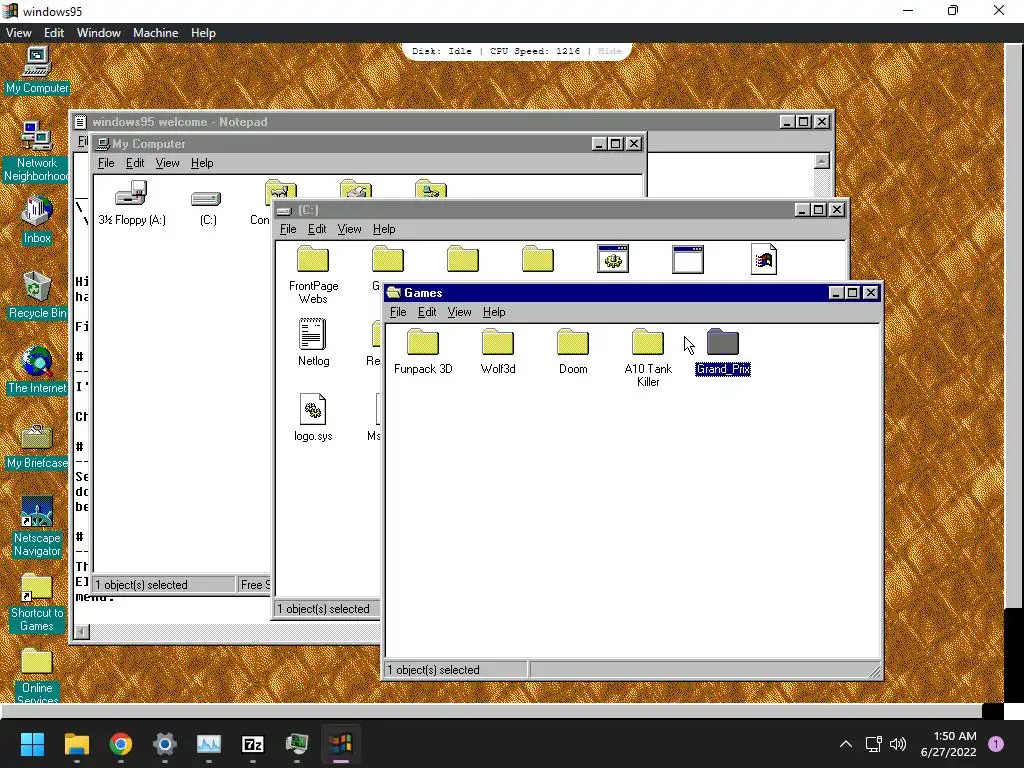This screenshot has height=768, width=1024.
Task: Open Edit menu in My Computer window
Action: click(135, 163)
